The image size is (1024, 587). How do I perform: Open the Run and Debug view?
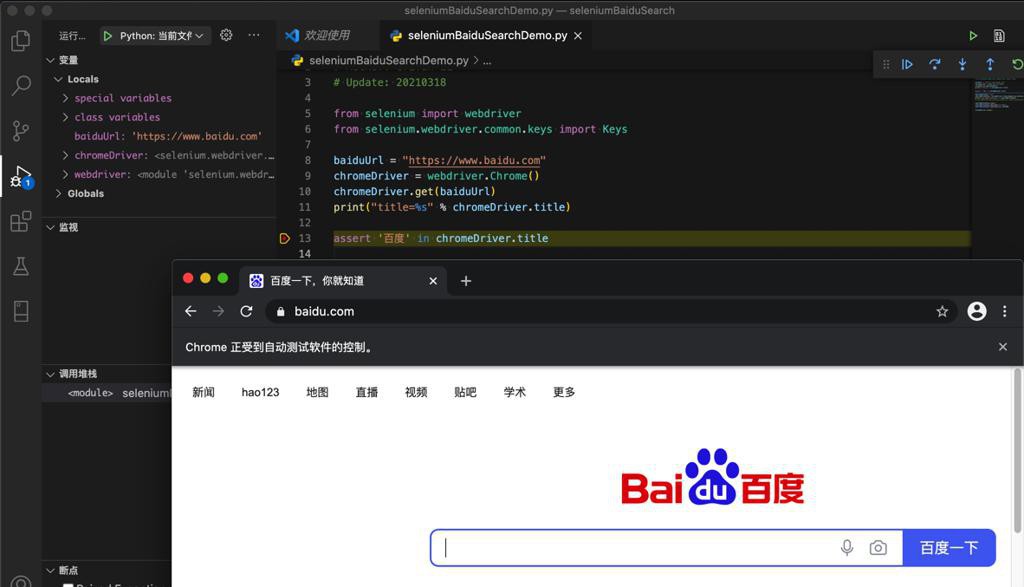tap(21, 176)
